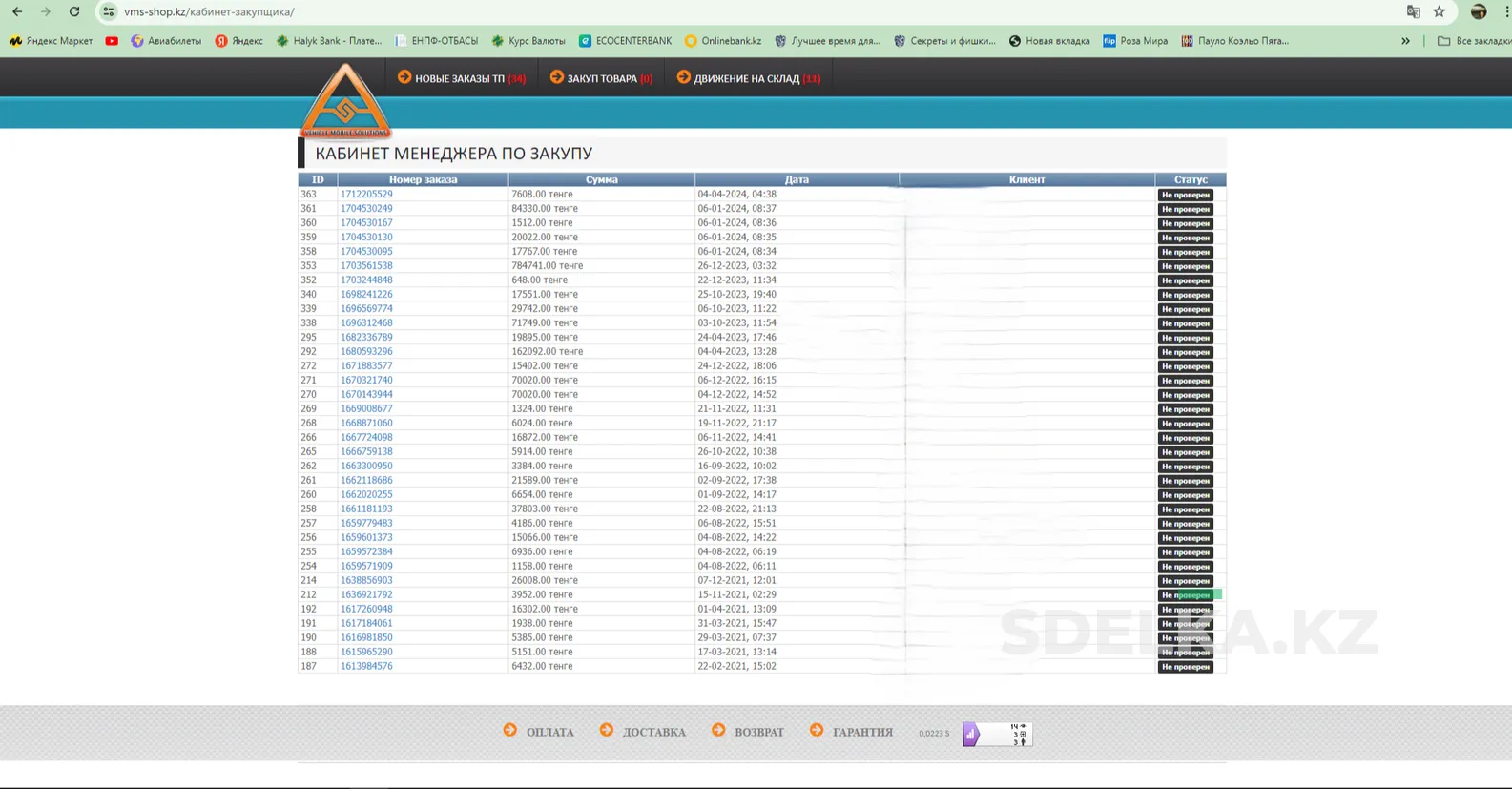
Task: Expand hidden bookmarks with double chevron
Action: [x=1405, y=41]
